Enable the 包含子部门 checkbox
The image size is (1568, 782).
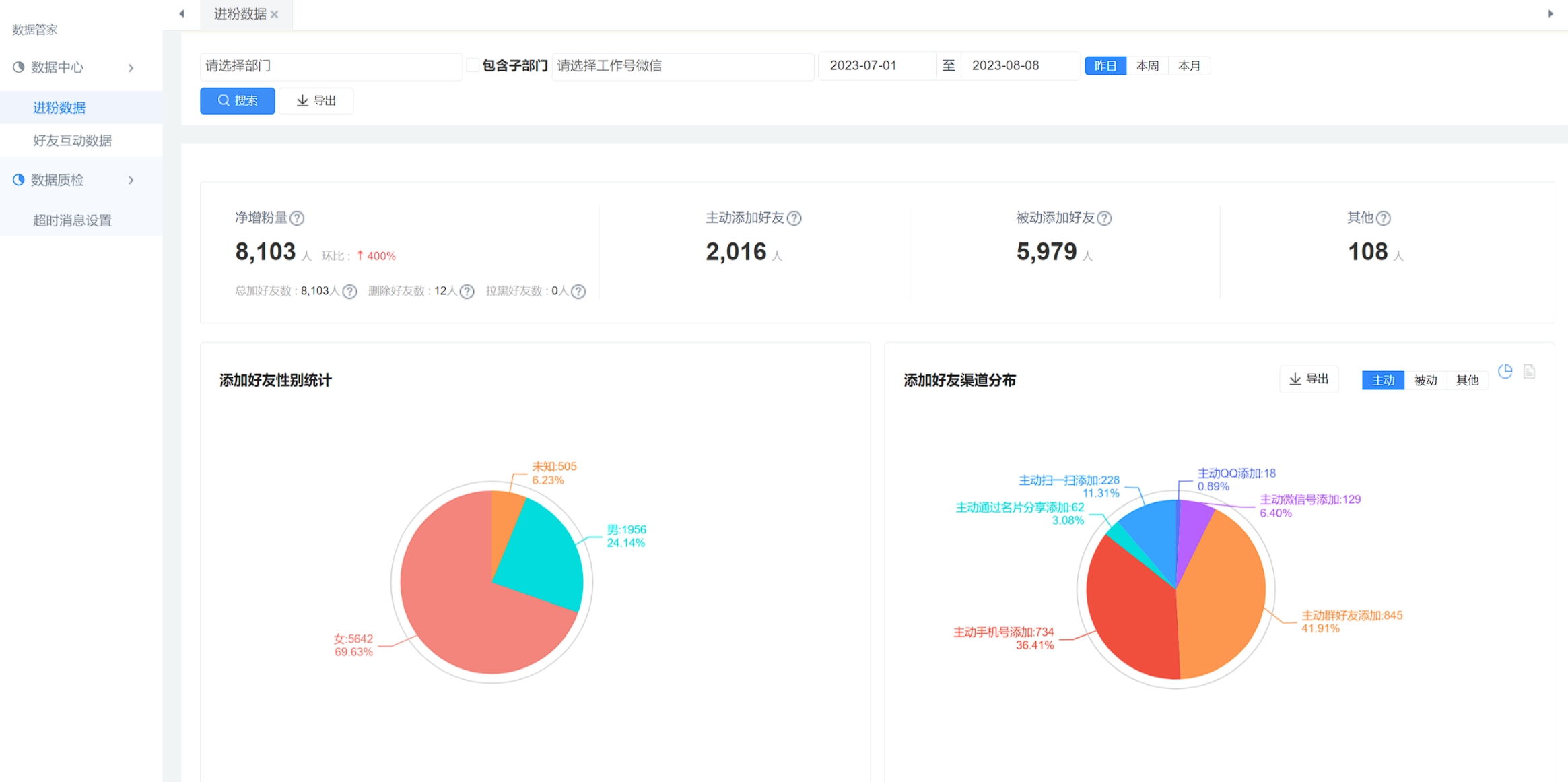tap(473, 65)
